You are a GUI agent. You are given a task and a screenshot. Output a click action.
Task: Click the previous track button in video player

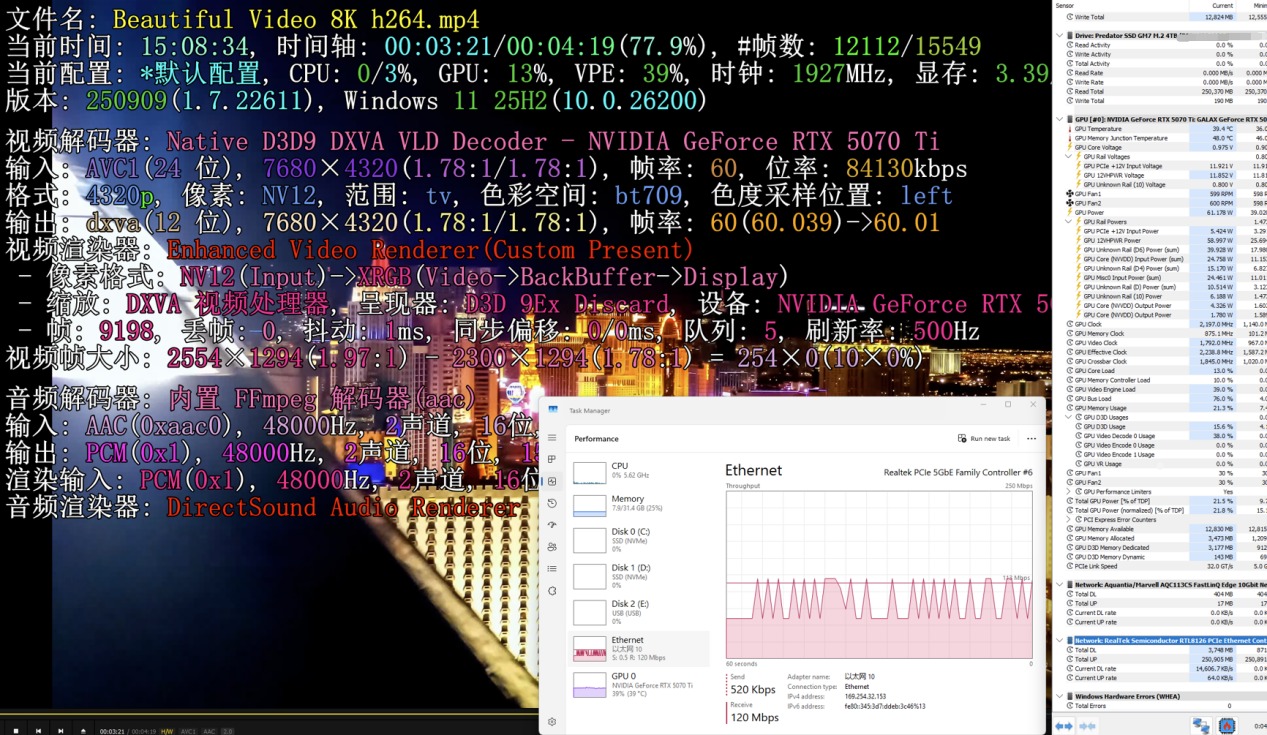coord(38,731)
